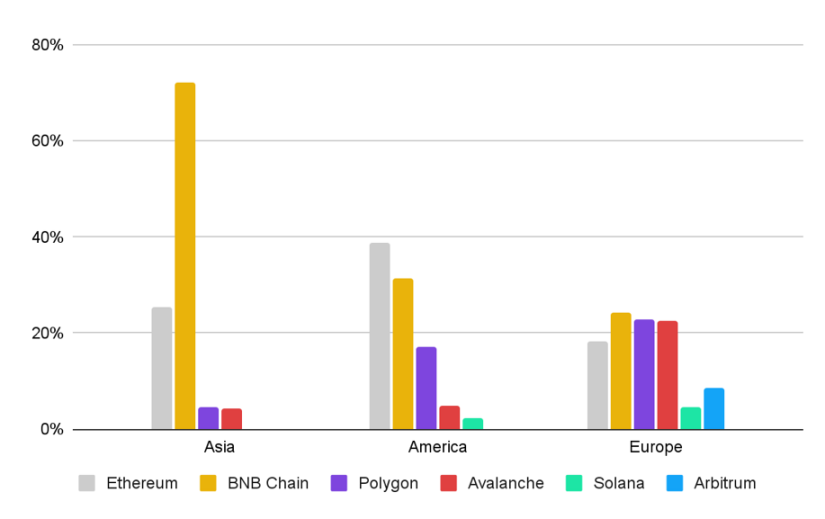Select the tall BNB Chain bar in Asia
The width and height of the screenshot is (825, 519).
click(185, 256)
